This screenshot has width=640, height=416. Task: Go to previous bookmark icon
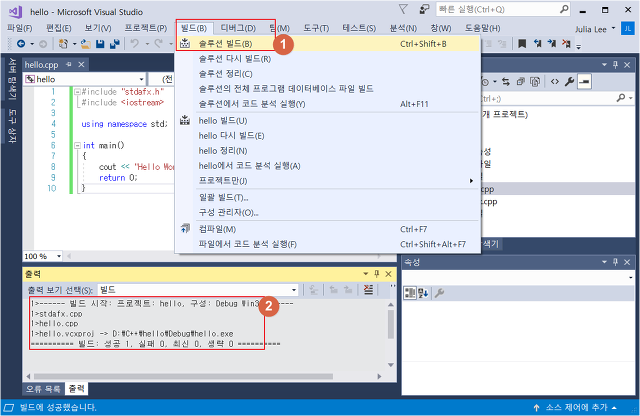click(x=537, y=44)
